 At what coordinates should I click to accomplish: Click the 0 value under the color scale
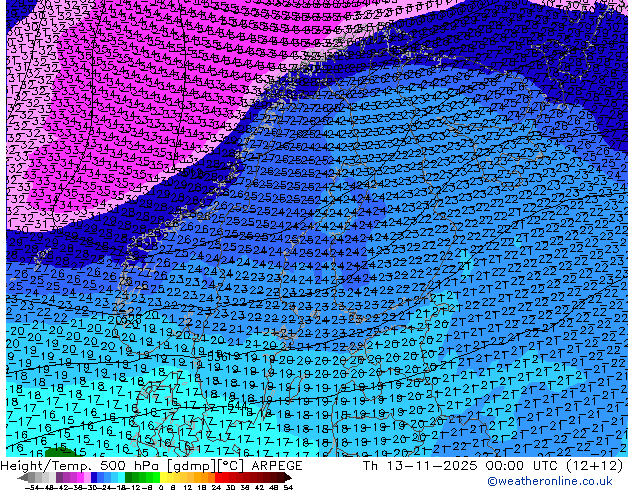[161, 487]
